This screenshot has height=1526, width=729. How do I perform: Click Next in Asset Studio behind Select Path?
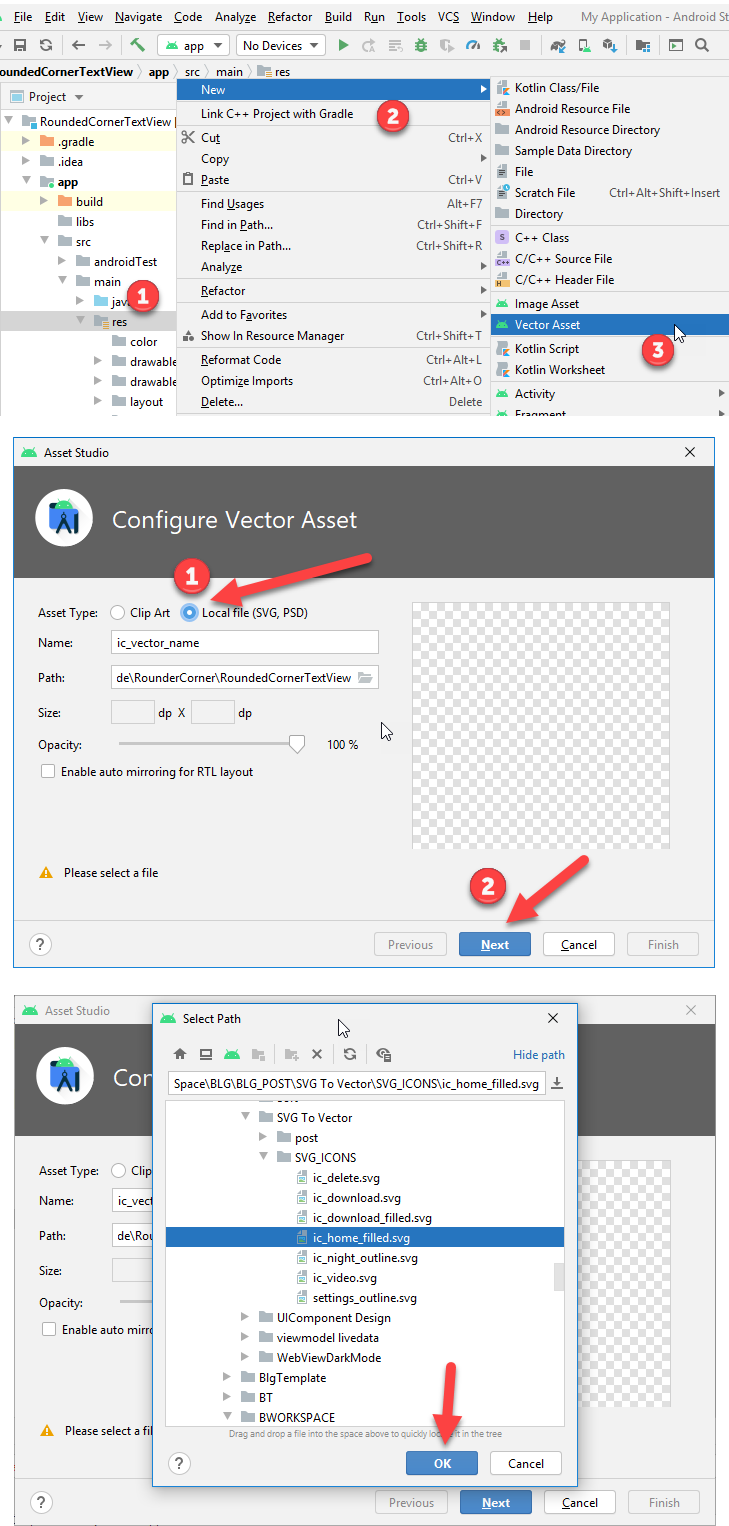[x=496, y=1502]
